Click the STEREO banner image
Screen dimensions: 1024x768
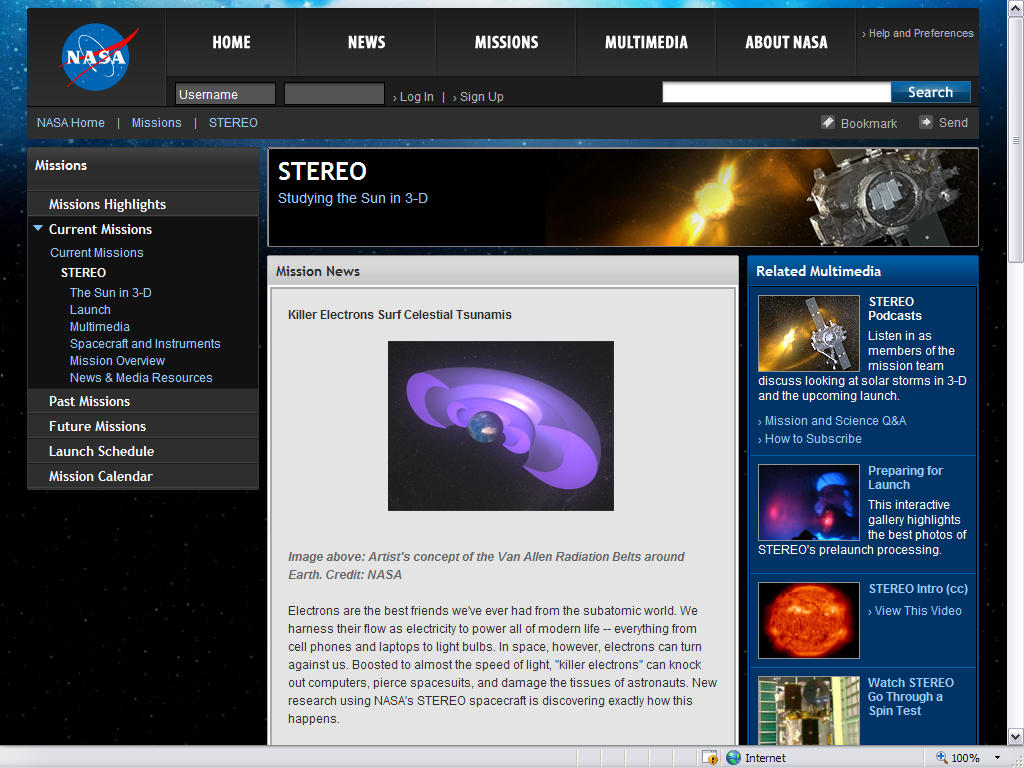(x=623, y=197)
